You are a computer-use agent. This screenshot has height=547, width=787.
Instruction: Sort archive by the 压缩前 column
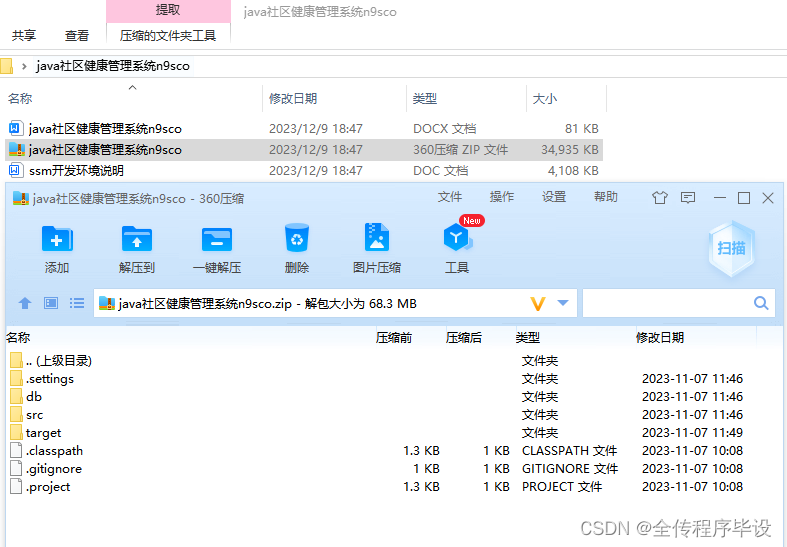(x=394, y=338)
